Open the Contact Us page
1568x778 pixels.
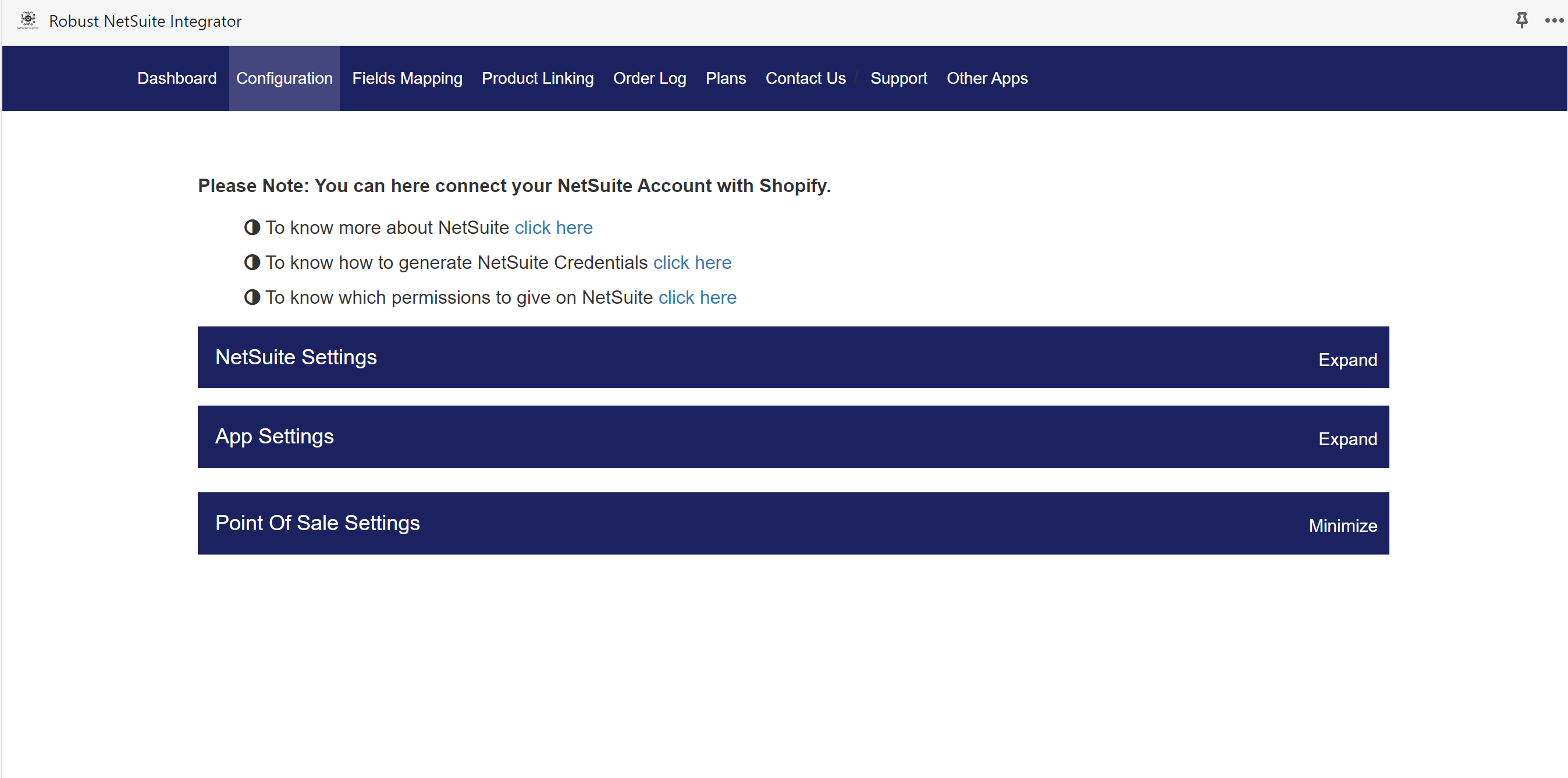pos(805,79)
